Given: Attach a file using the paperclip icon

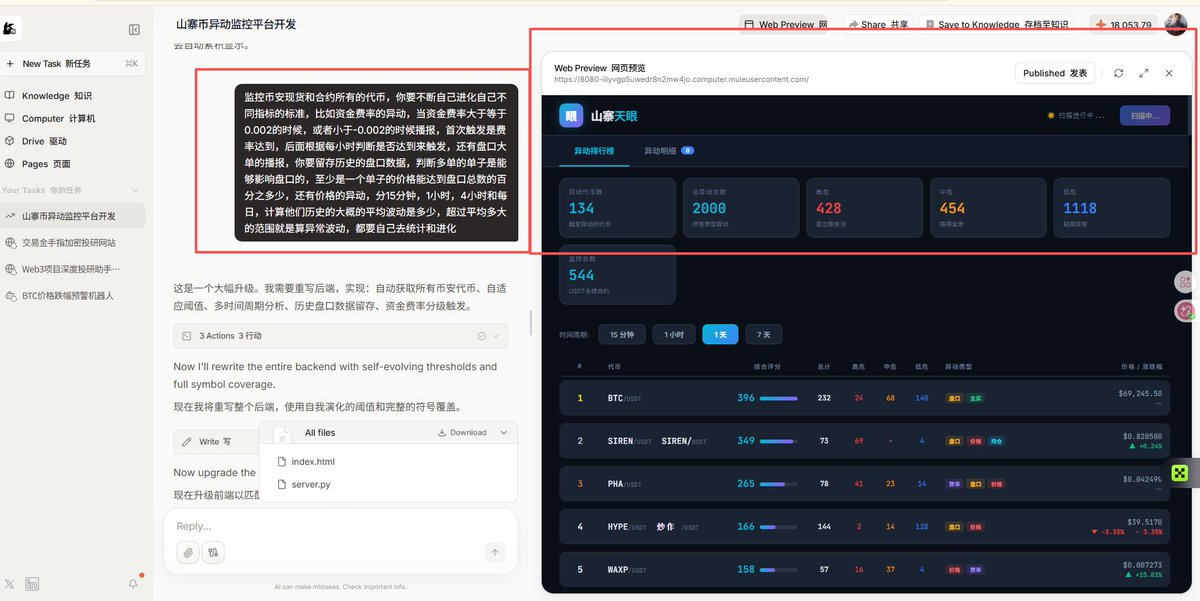Looking at the screenshot, I should (187, 551).
